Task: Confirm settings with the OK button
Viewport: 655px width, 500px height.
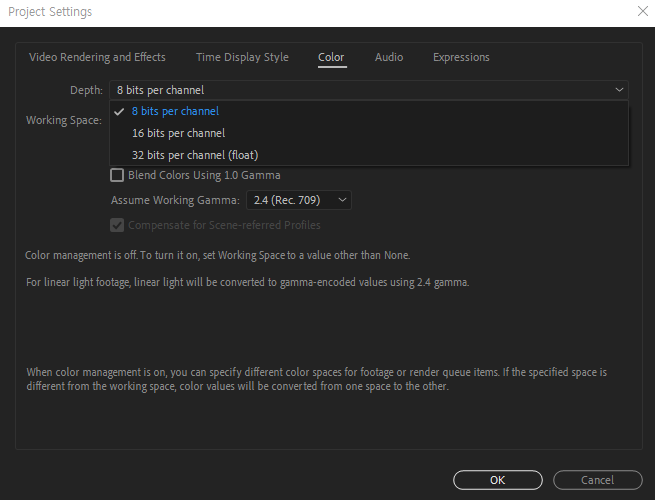Action: tap(498, 480)
